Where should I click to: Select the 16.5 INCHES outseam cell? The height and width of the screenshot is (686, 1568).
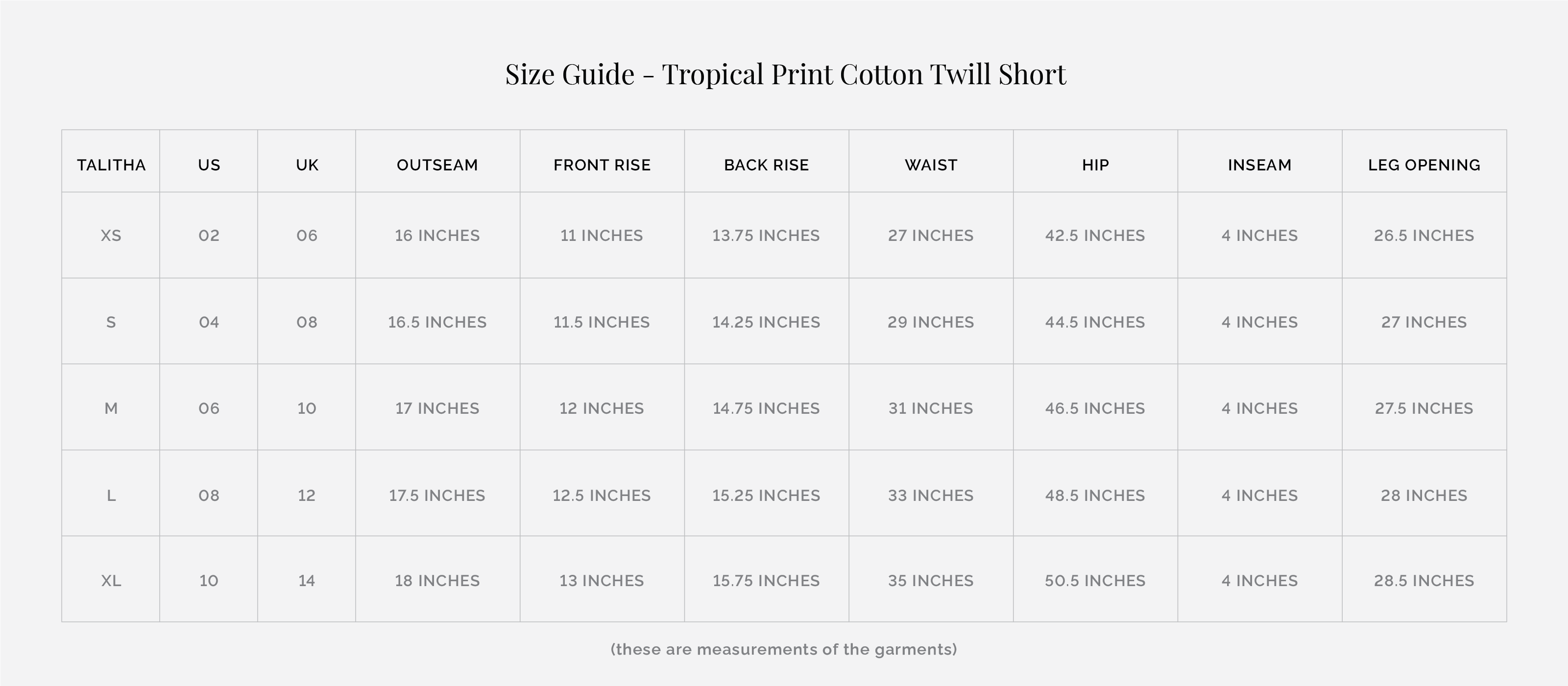[x=437, y=322]
